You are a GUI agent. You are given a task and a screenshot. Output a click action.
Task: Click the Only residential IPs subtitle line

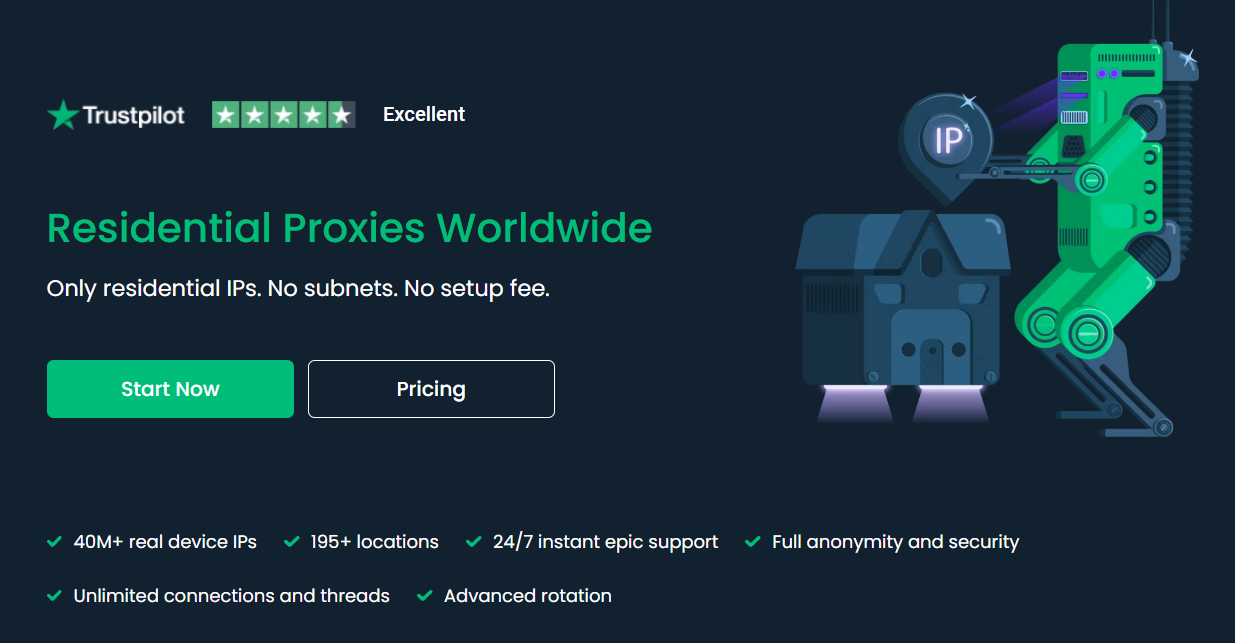click(299, 289)
